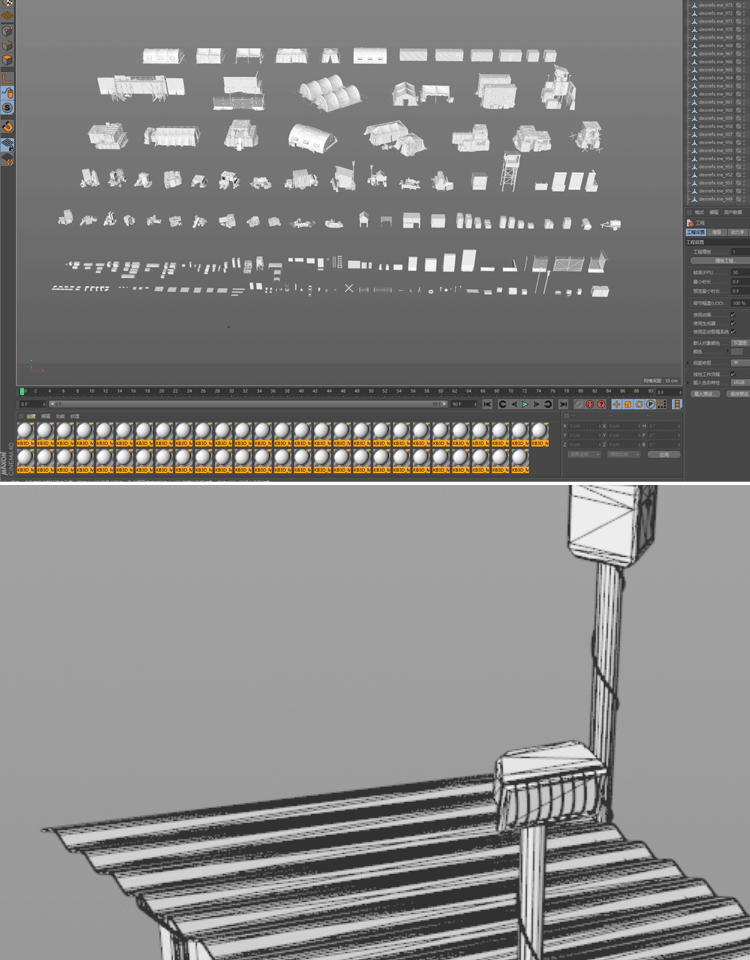Toggle position keyframe recording icon
The height and width of the screenshot is (960, 750).
(617, 404)
